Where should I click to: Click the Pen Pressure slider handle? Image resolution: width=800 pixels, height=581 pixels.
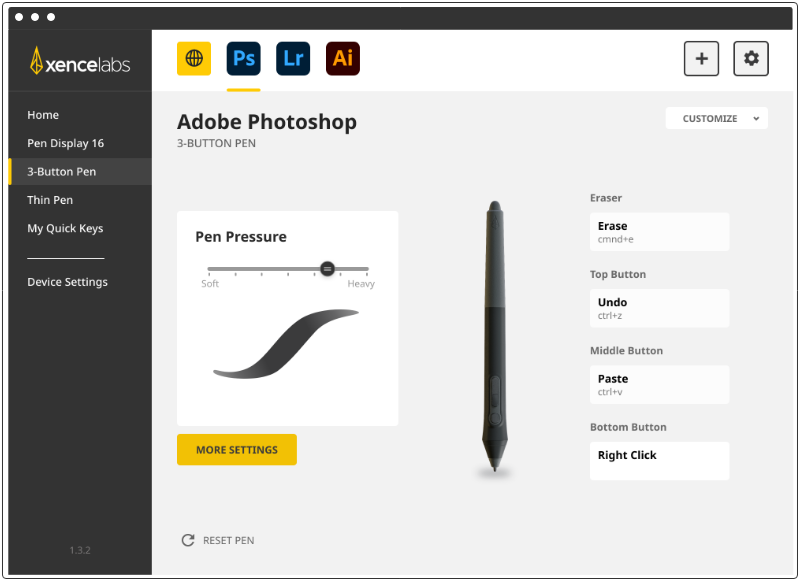(327, 269)
